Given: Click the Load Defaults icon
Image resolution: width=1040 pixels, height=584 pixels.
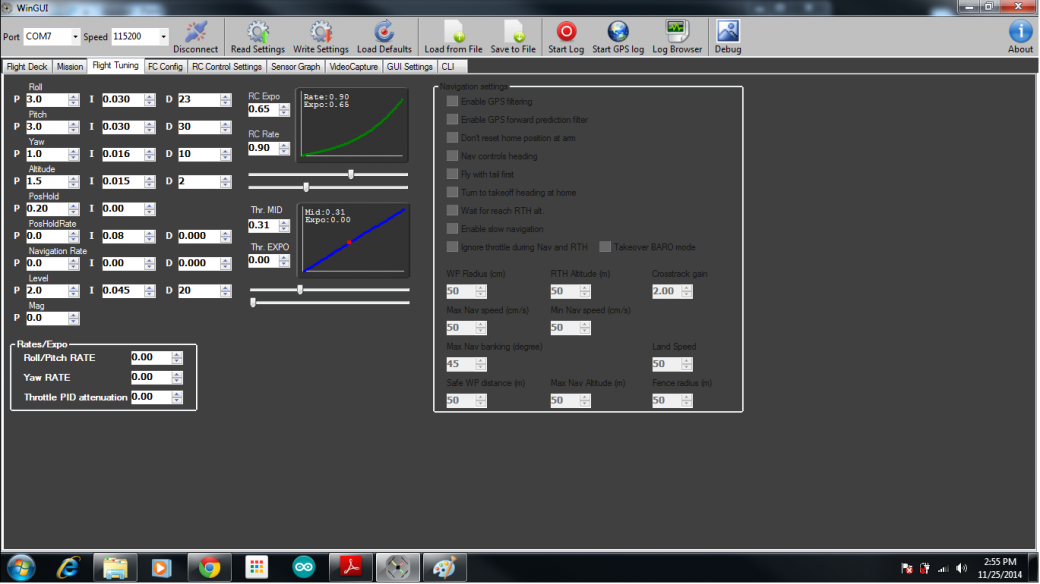Looking at the screenshot, I should click(384, 31).
